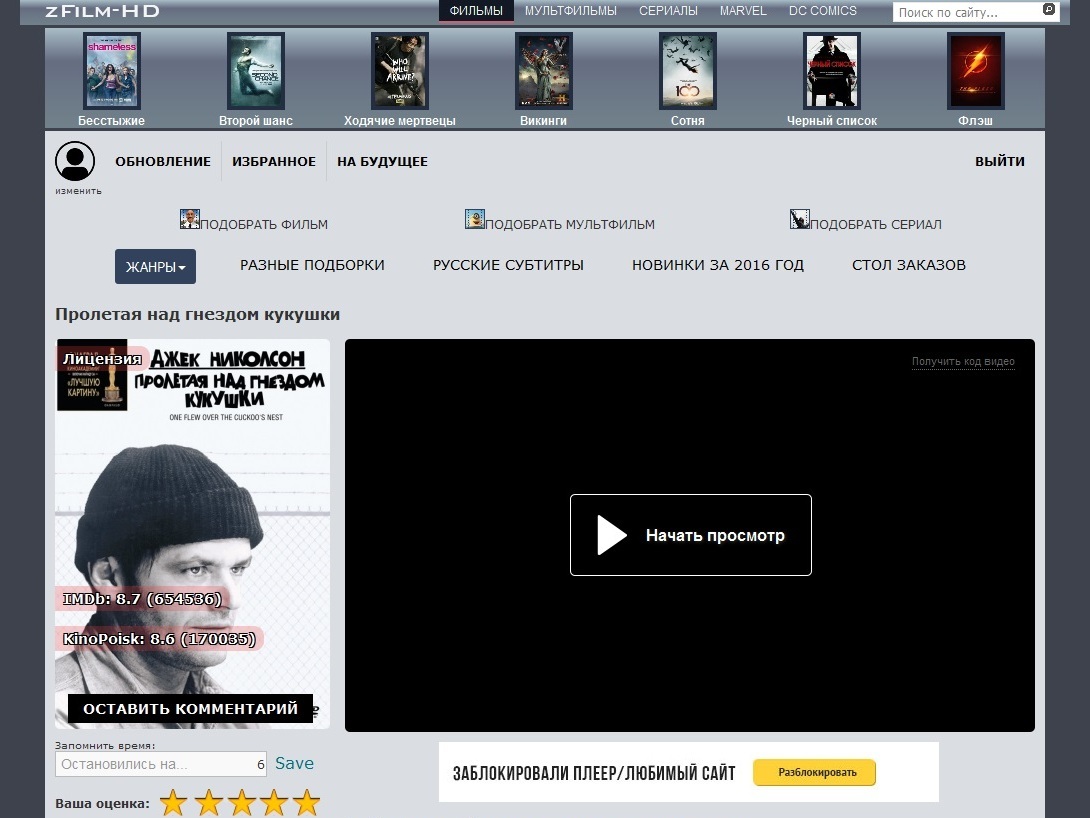1090x818 pixels.
Task: Choose the Сотня poster thumbnail
Action: tap(688, 71)
